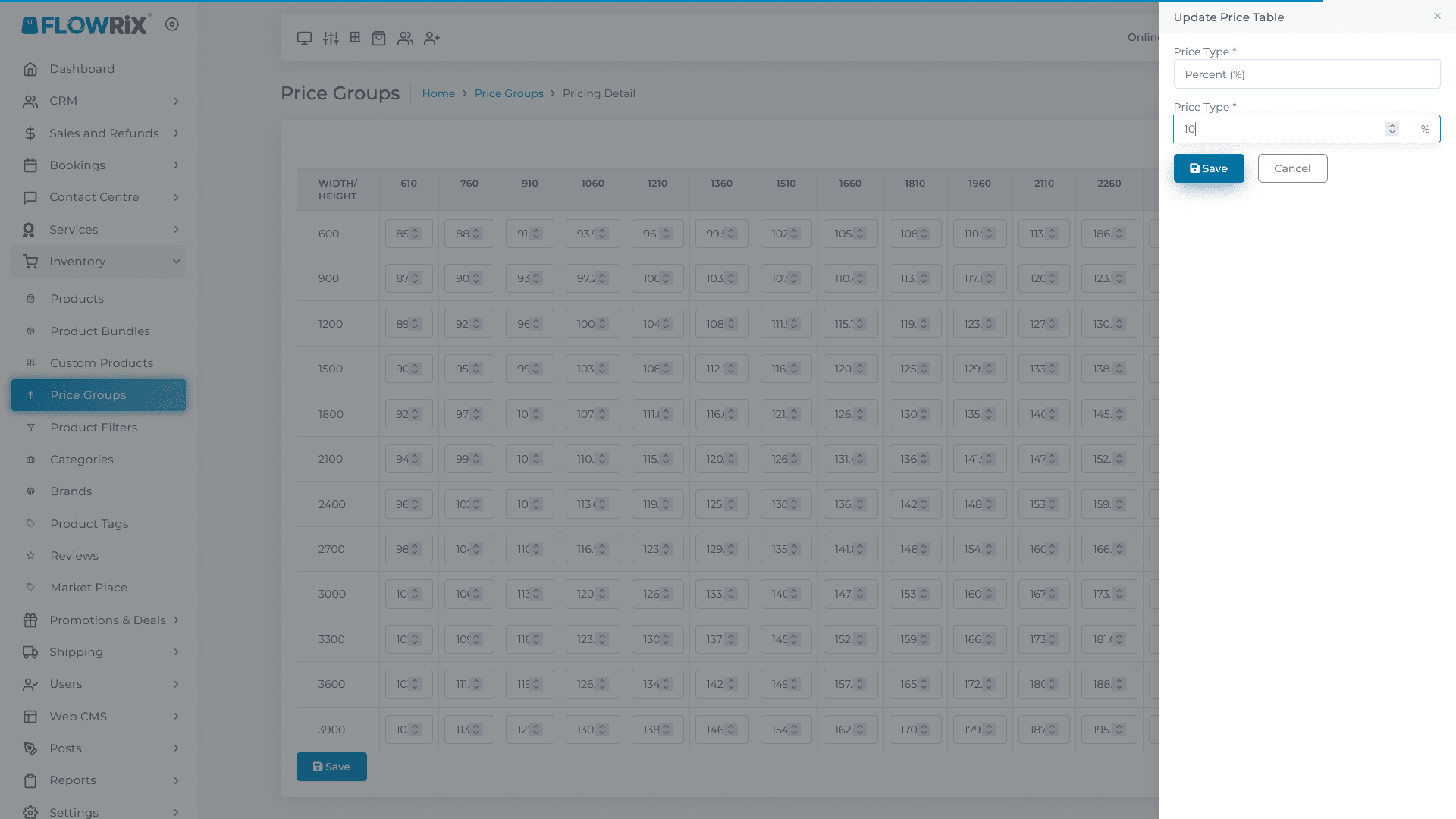1456x819 pixels.
Task: Click the percent value input field
Action: (x=1282, y=129)
